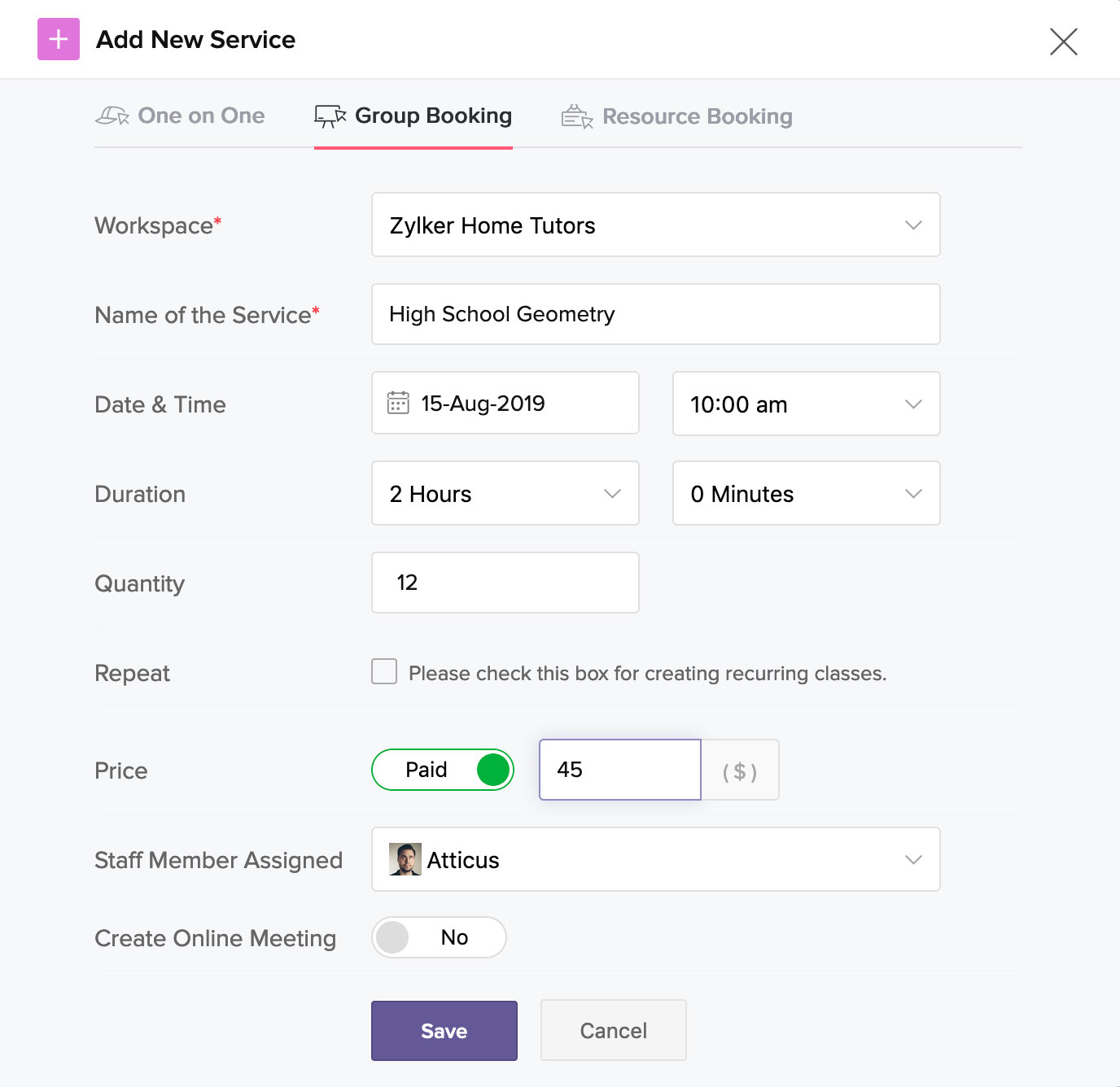Close the Add New Service dialog
This screenshot has height=1087, width=1120.
pos(1063,41)
